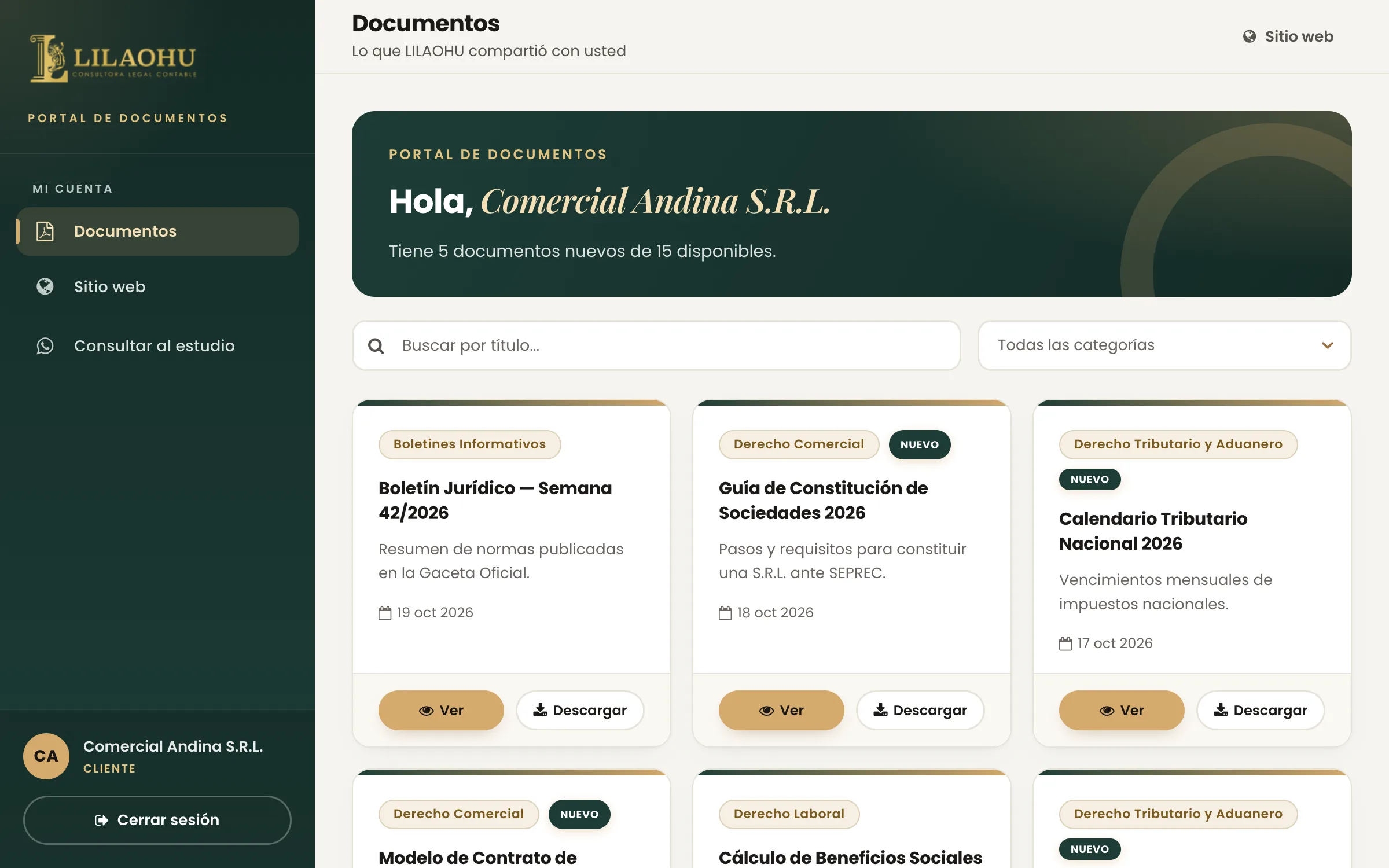Click NUEVO badge on Calendario Tributario card
The height and width of the screenshot is (868, 1389).
point(1090,480)
